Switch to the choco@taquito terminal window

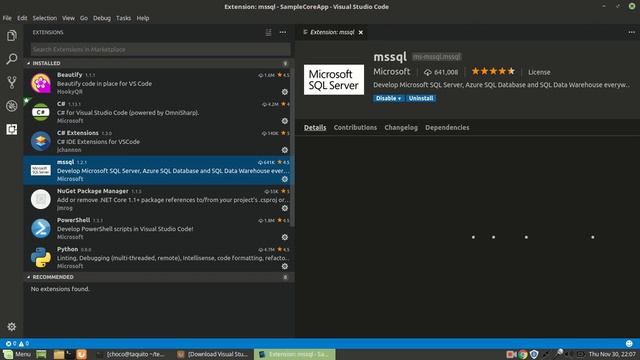(130, 354)
